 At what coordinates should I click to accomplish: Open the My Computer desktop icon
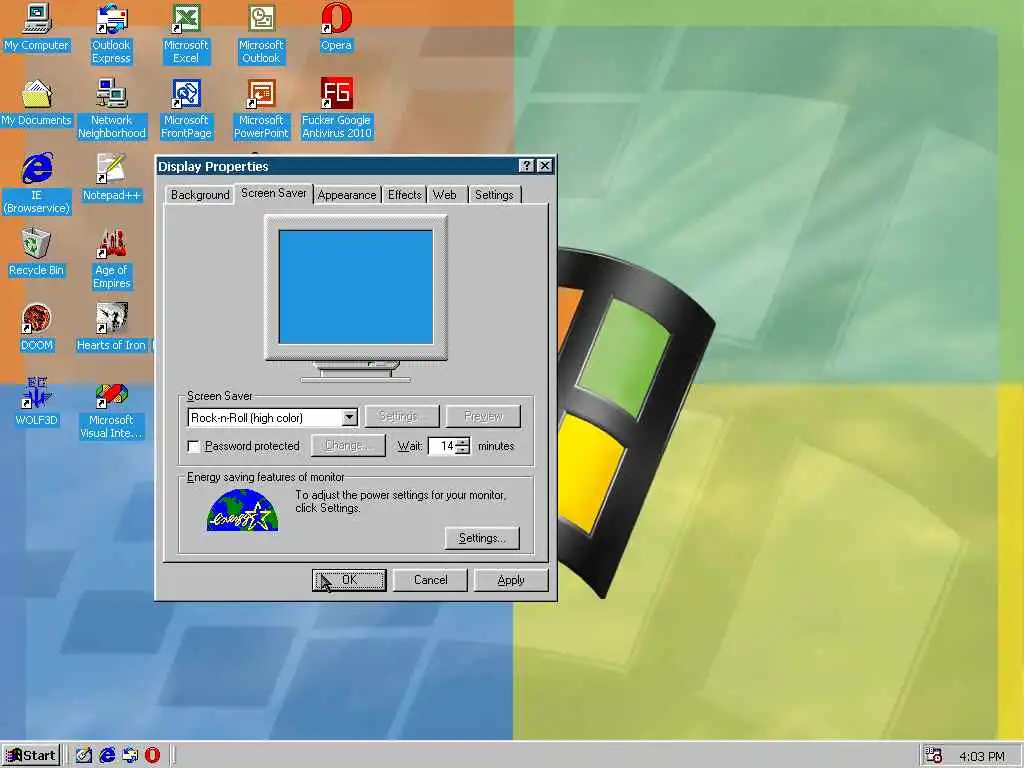pyautogui.click(x=36, y=27)
